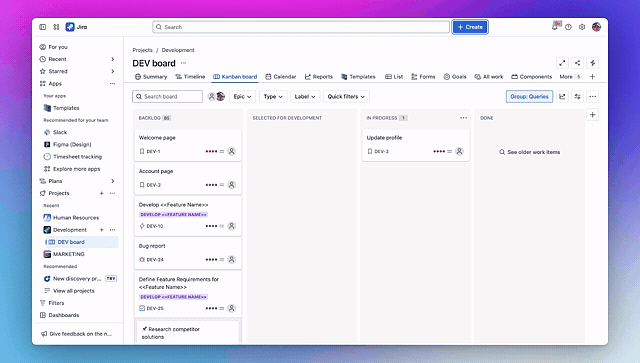Open the help question mark icon
This screenshot has width=640, height=363.
tap(568, 27)
